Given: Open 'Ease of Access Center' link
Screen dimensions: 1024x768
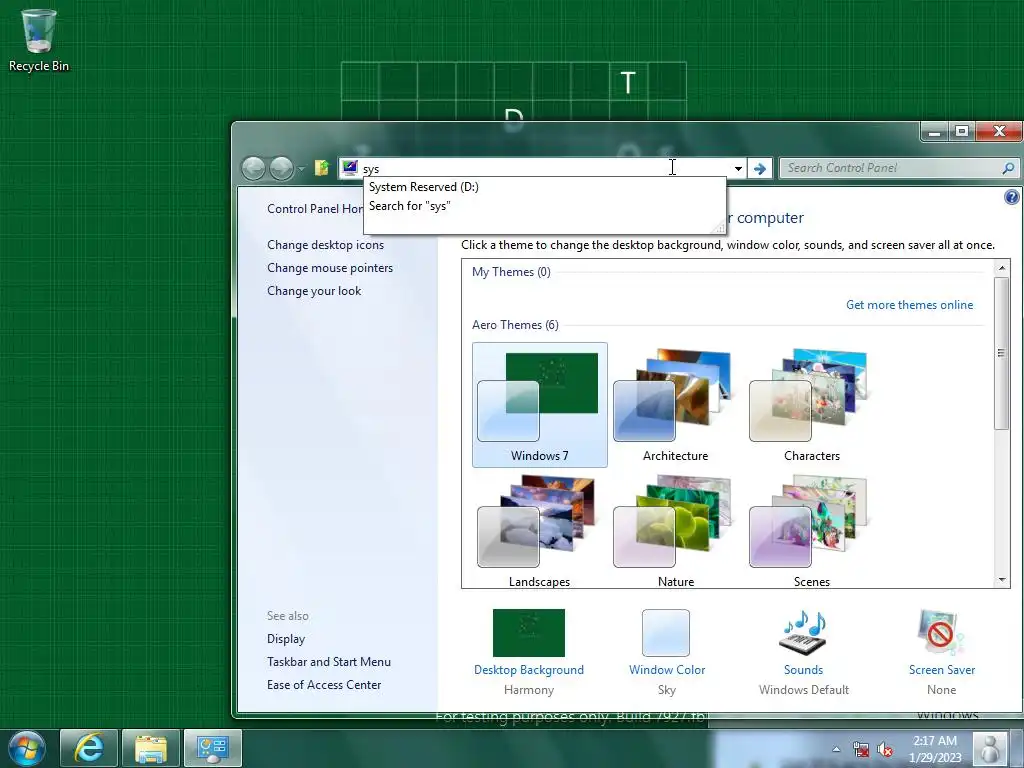Looking at the screenshot, I should [324, 684].
